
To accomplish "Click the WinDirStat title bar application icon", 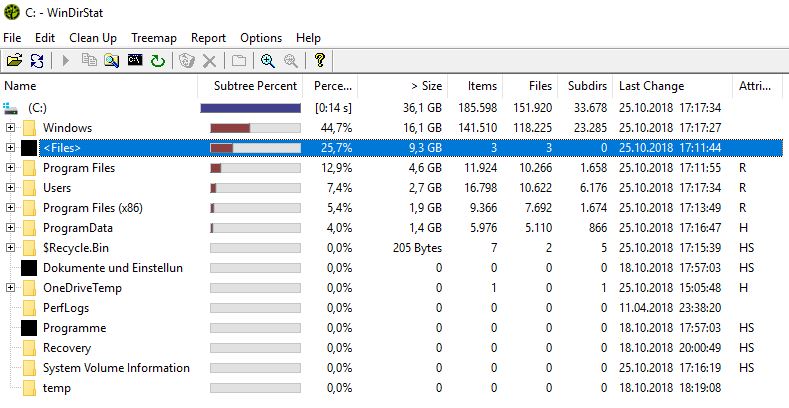I will (x=12, y=12).
